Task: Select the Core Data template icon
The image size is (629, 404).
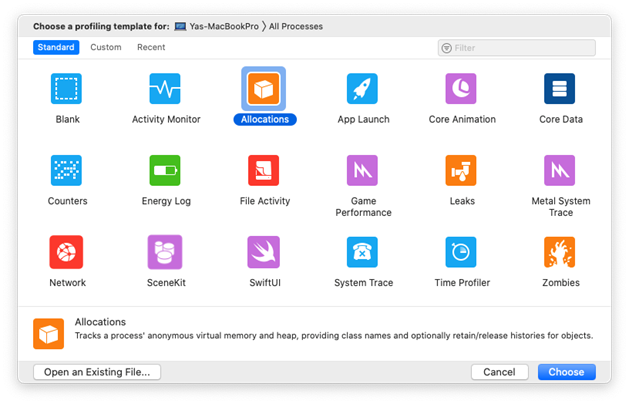Action: pos(560,89)
